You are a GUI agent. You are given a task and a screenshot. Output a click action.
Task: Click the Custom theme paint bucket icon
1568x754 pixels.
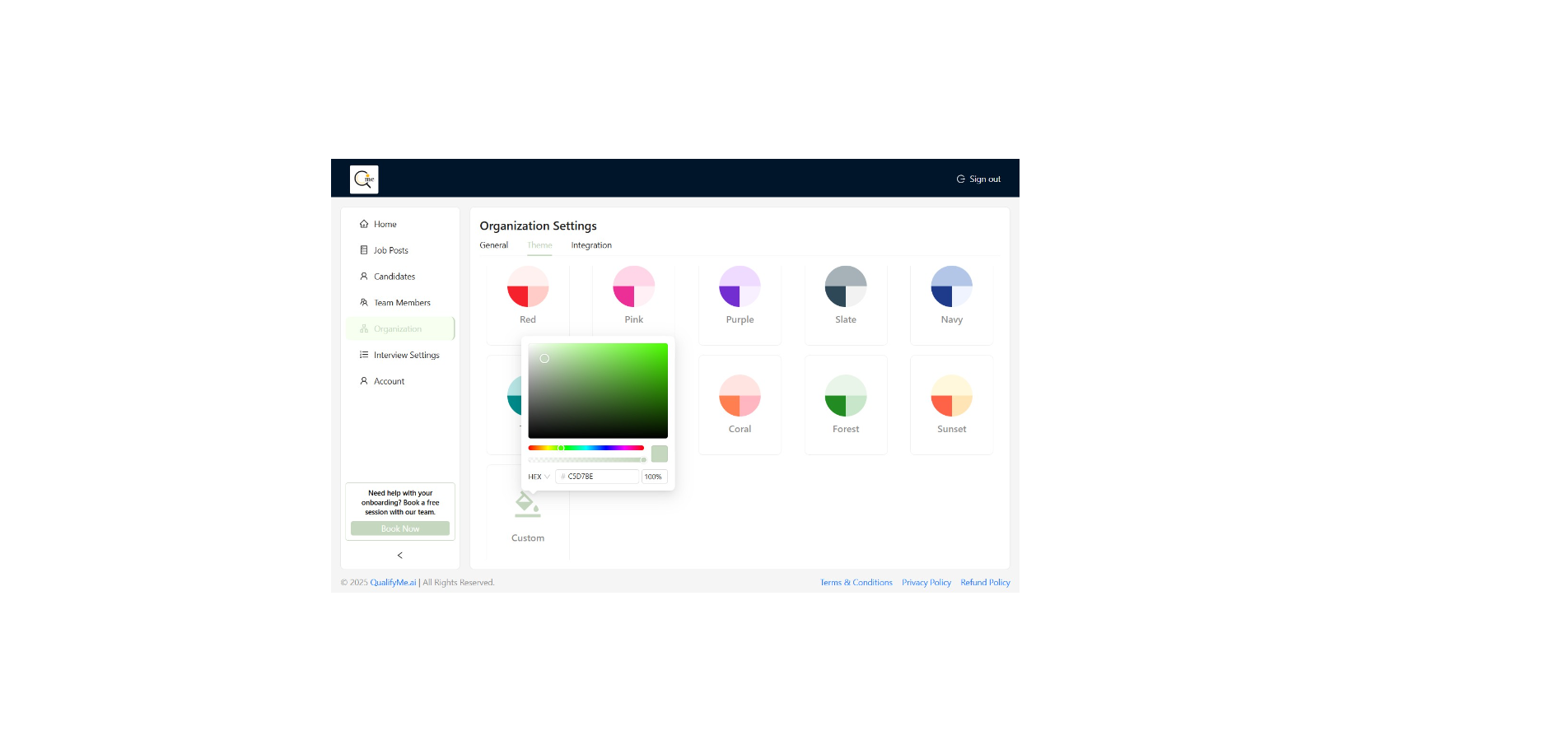point(528,505)
